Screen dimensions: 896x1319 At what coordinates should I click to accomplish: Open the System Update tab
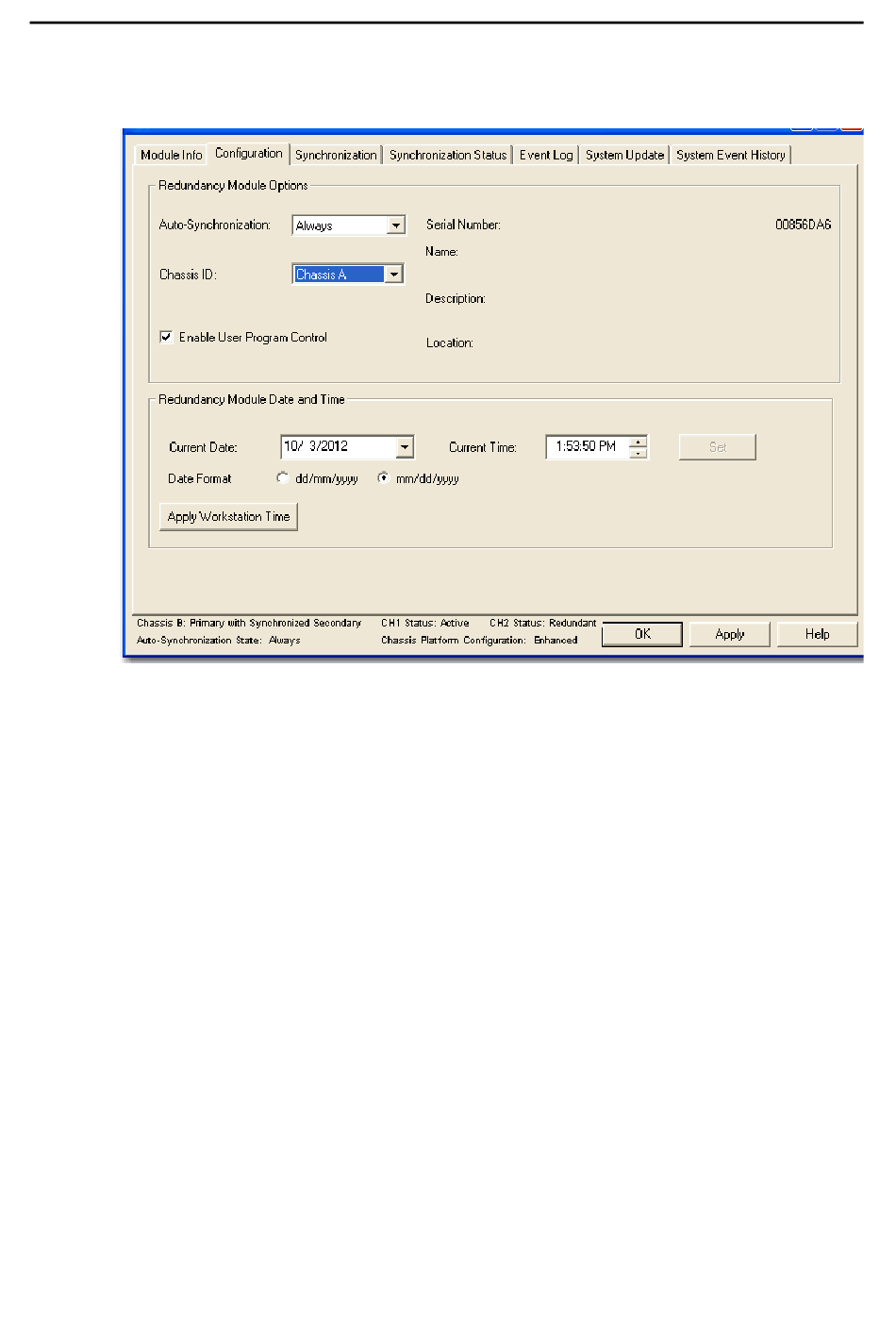coord(624,155)
